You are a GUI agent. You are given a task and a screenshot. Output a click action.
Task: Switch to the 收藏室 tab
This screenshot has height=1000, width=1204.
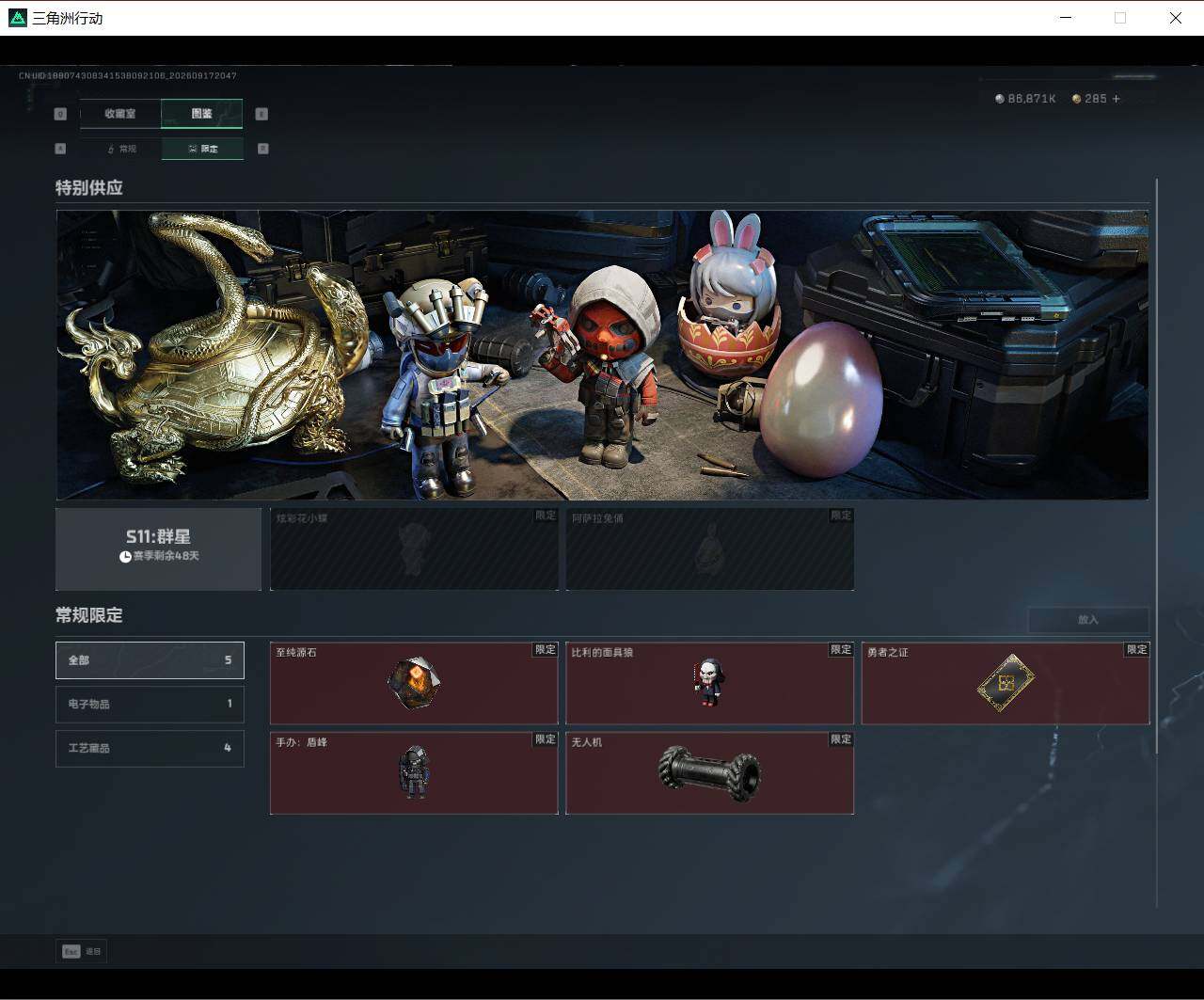click(120, 114)
